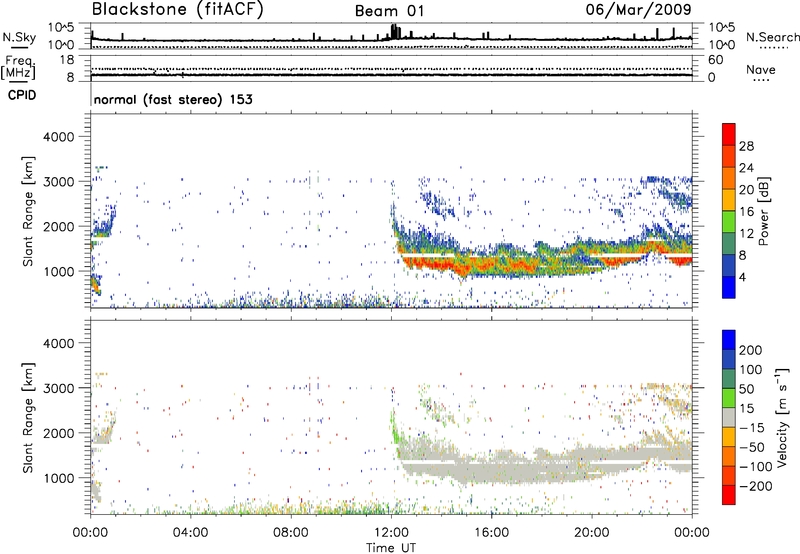Click the "28" label on the Power color bar
Screen dimensions: 800x554
746,146
